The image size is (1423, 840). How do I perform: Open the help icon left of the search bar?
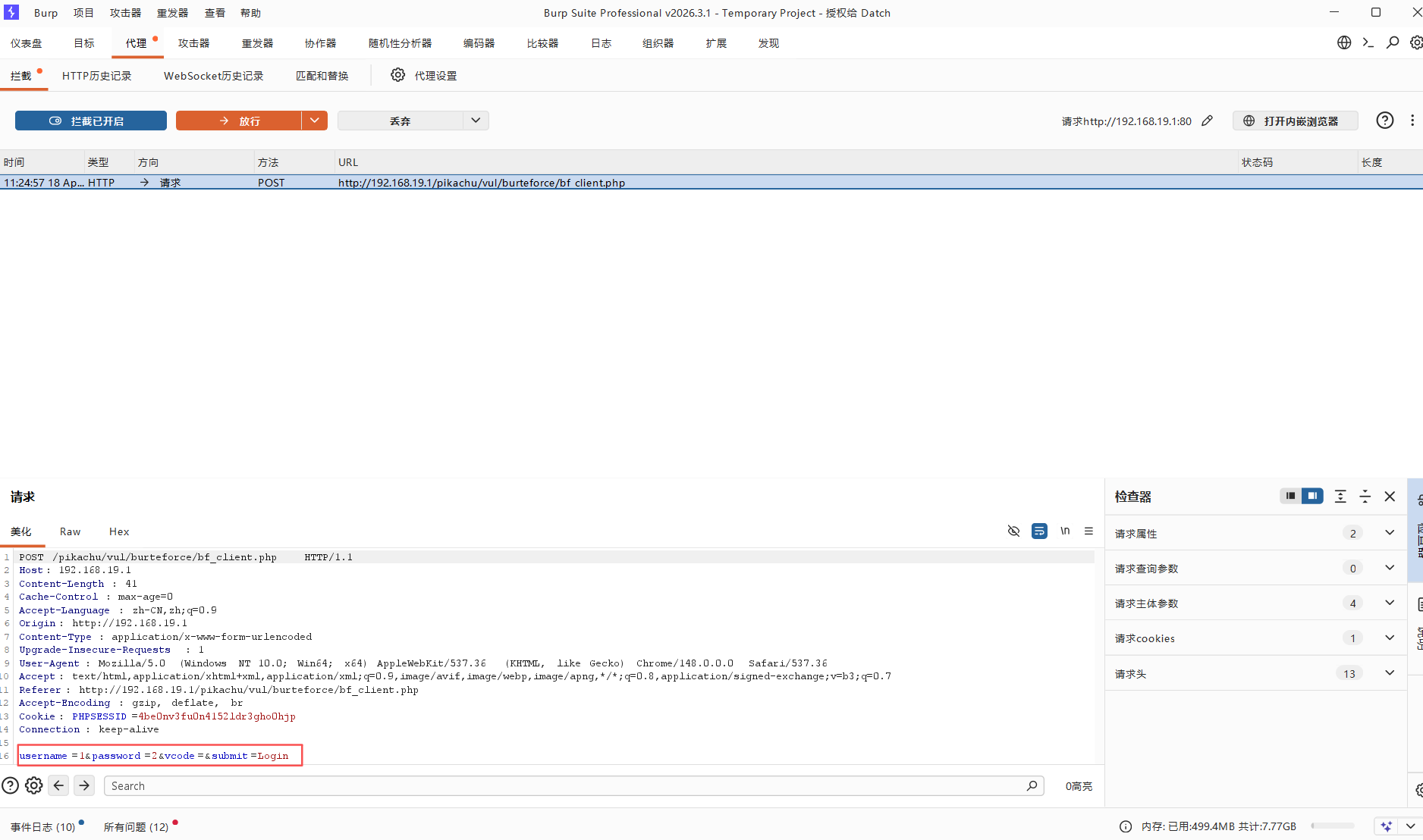(10, 785)
